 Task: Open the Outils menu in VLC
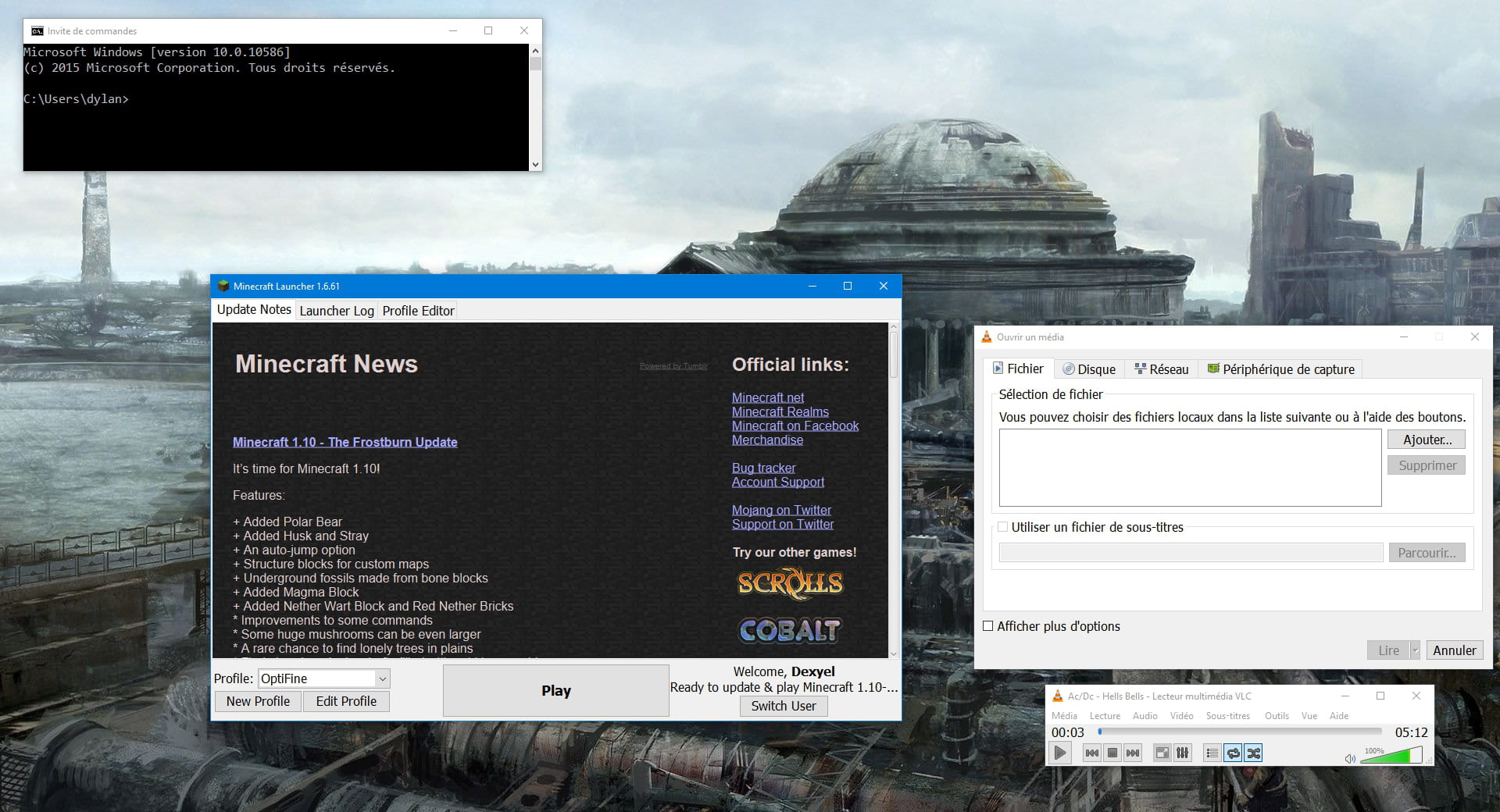pos(1277,715)
